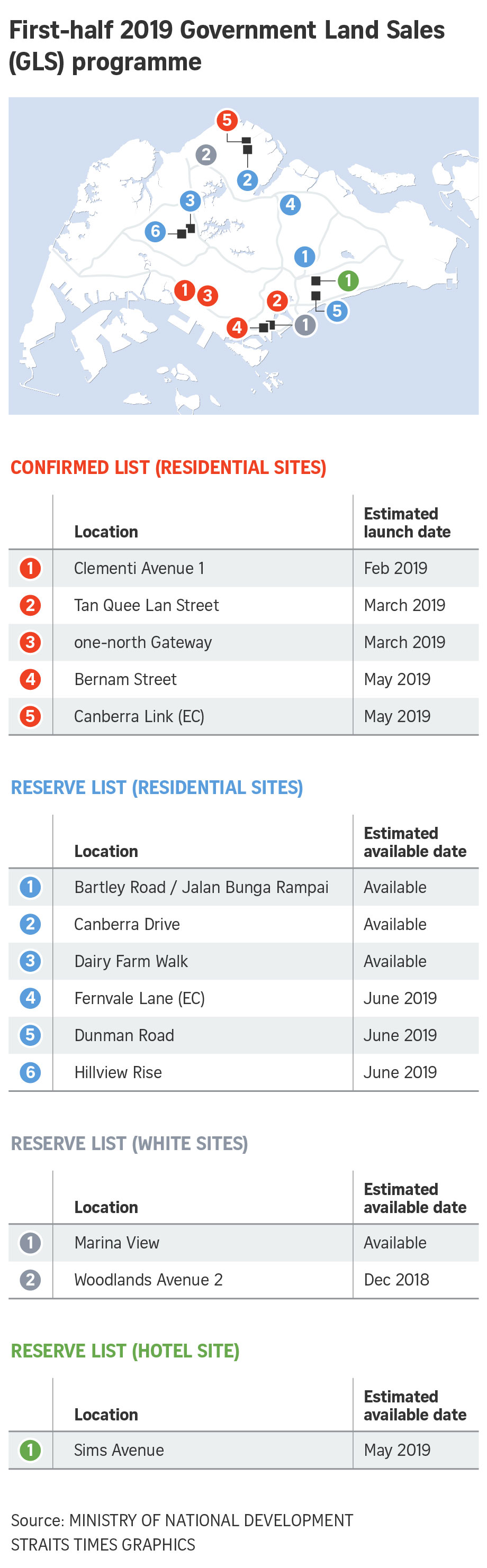Click the Tan Quee Lan Street location
Viewport: 487px width, 1568px height.
click(x=146, y=605)
